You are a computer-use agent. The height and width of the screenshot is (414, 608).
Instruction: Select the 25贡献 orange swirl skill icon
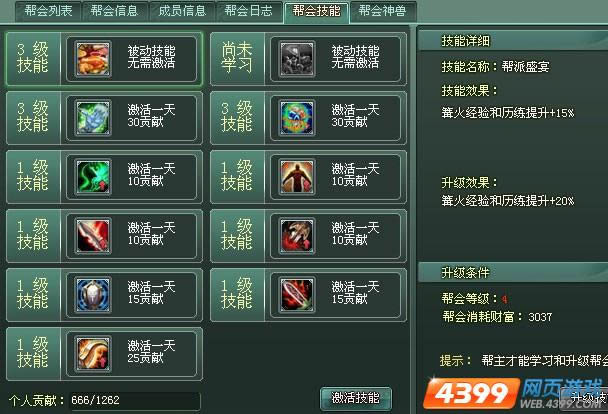[x=93, y=354]
